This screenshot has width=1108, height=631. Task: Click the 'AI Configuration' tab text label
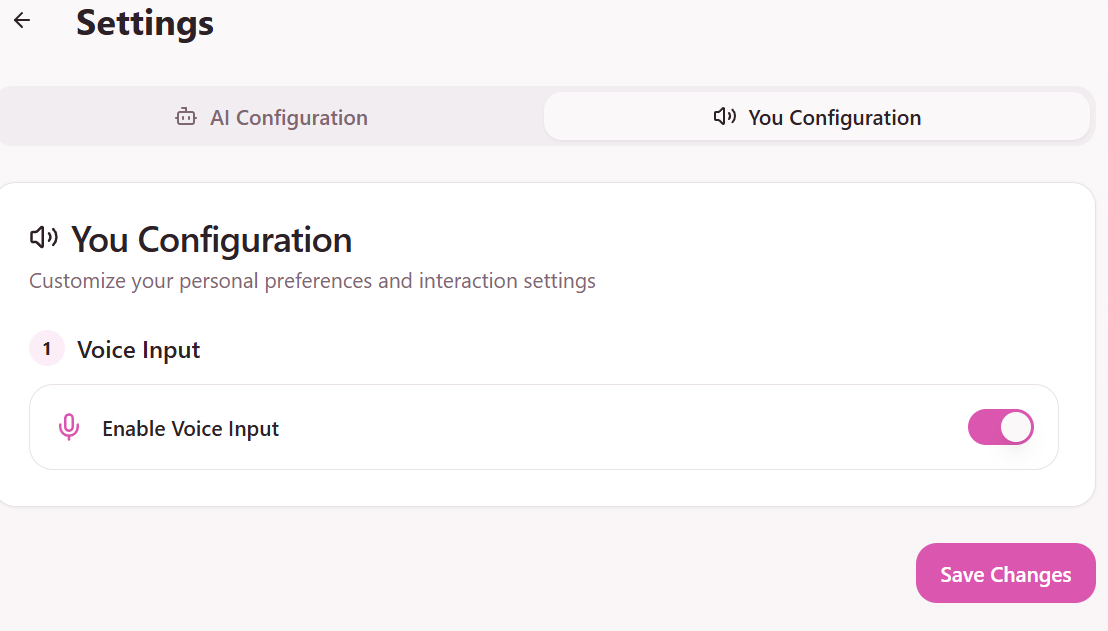click(x=289, y=118)
